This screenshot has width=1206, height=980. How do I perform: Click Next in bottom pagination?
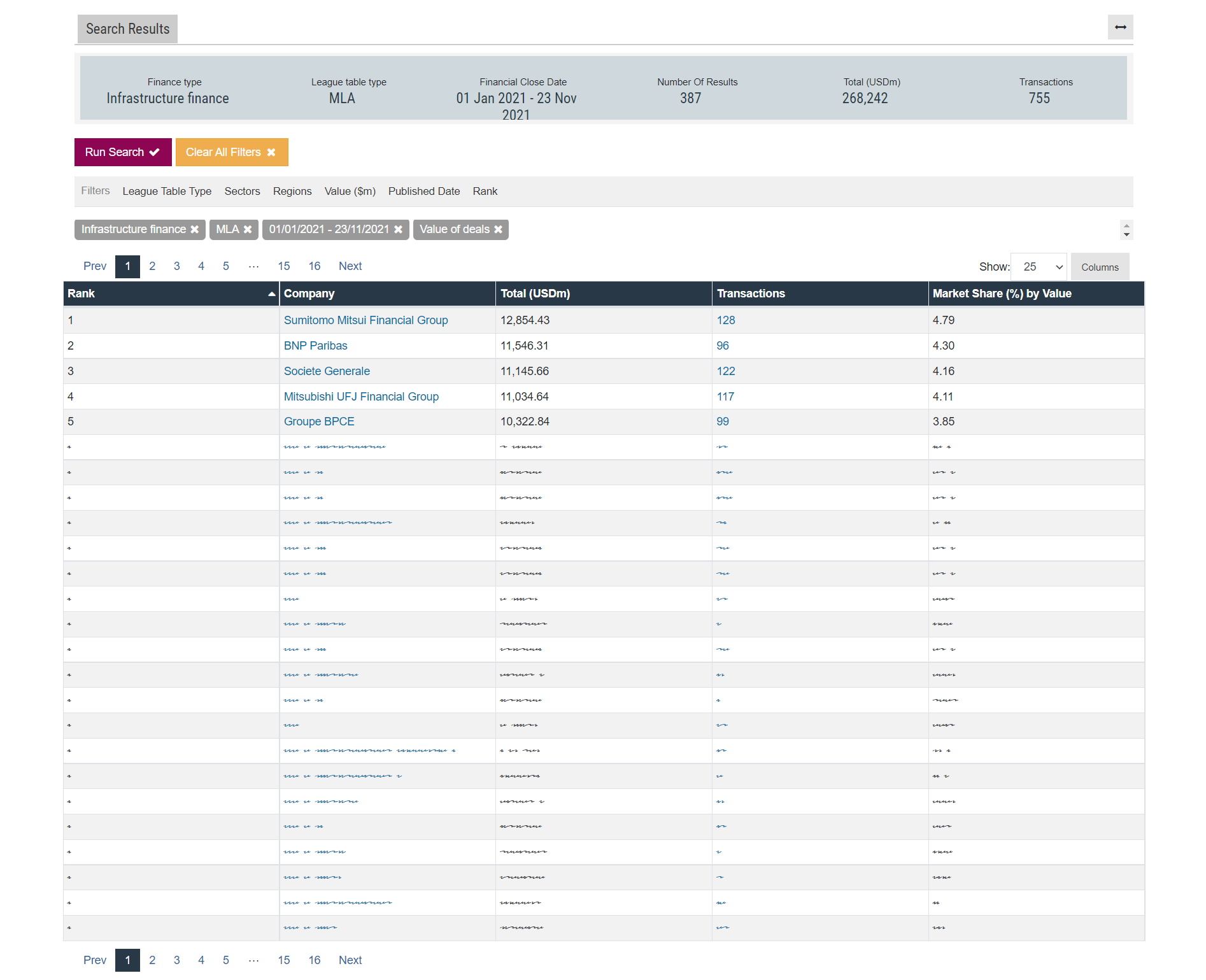pos(350,960)
